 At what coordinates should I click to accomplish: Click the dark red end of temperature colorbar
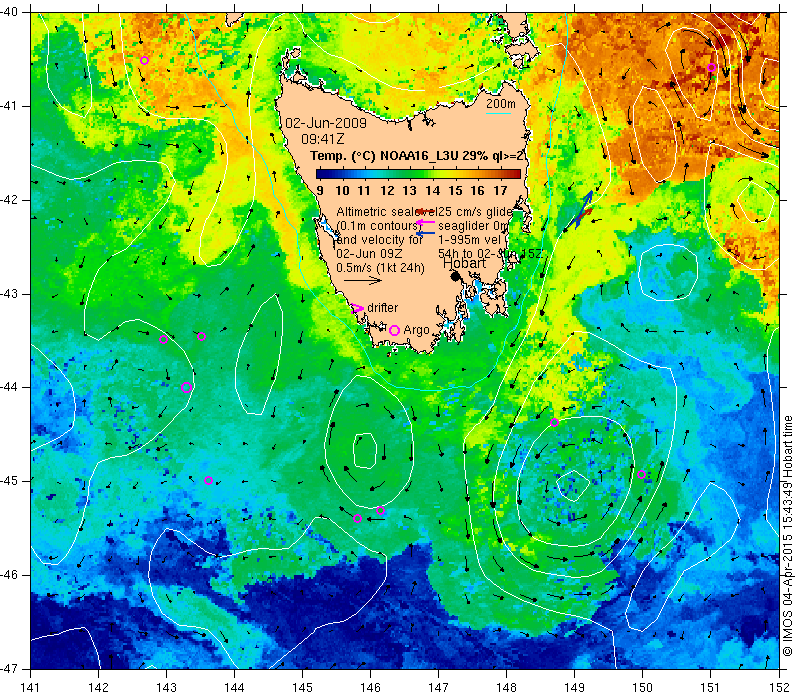tap(515, 174)
